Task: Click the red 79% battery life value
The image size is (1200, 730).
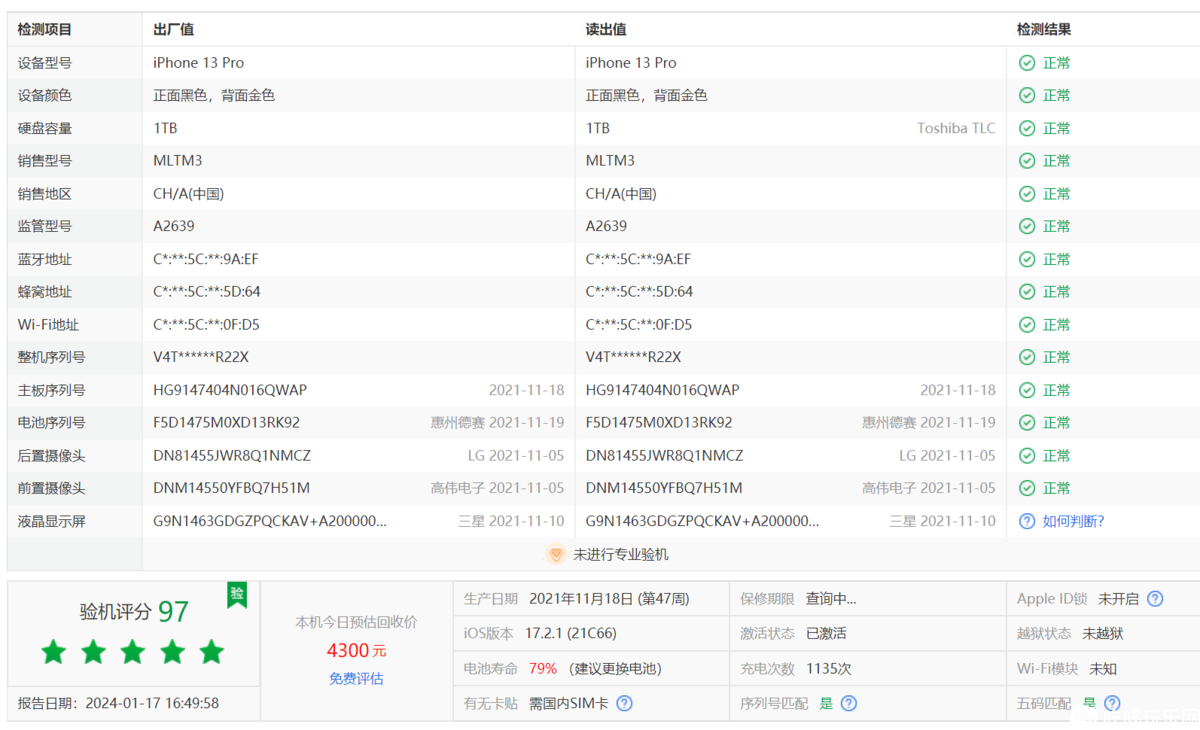Action: [543, 668]
